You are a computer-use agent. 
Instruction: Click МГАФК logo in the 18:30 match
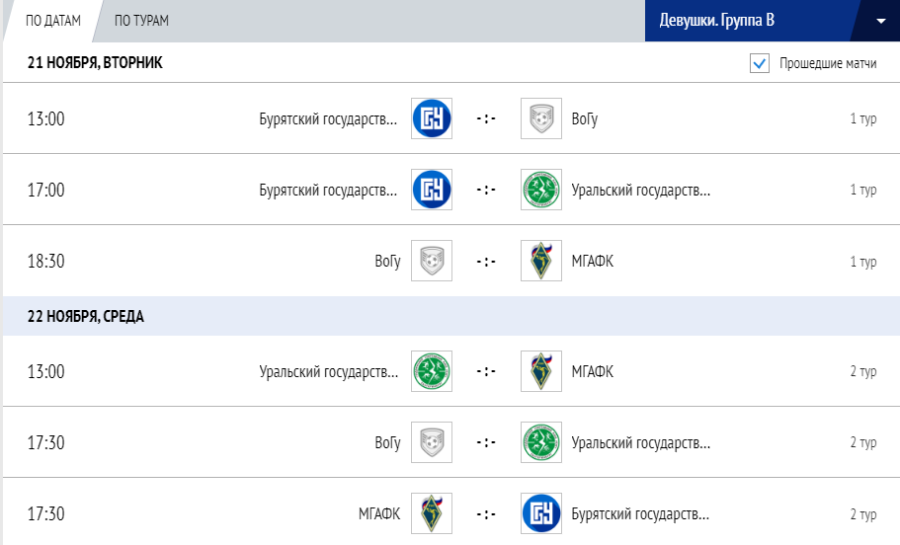coord(541,261)
